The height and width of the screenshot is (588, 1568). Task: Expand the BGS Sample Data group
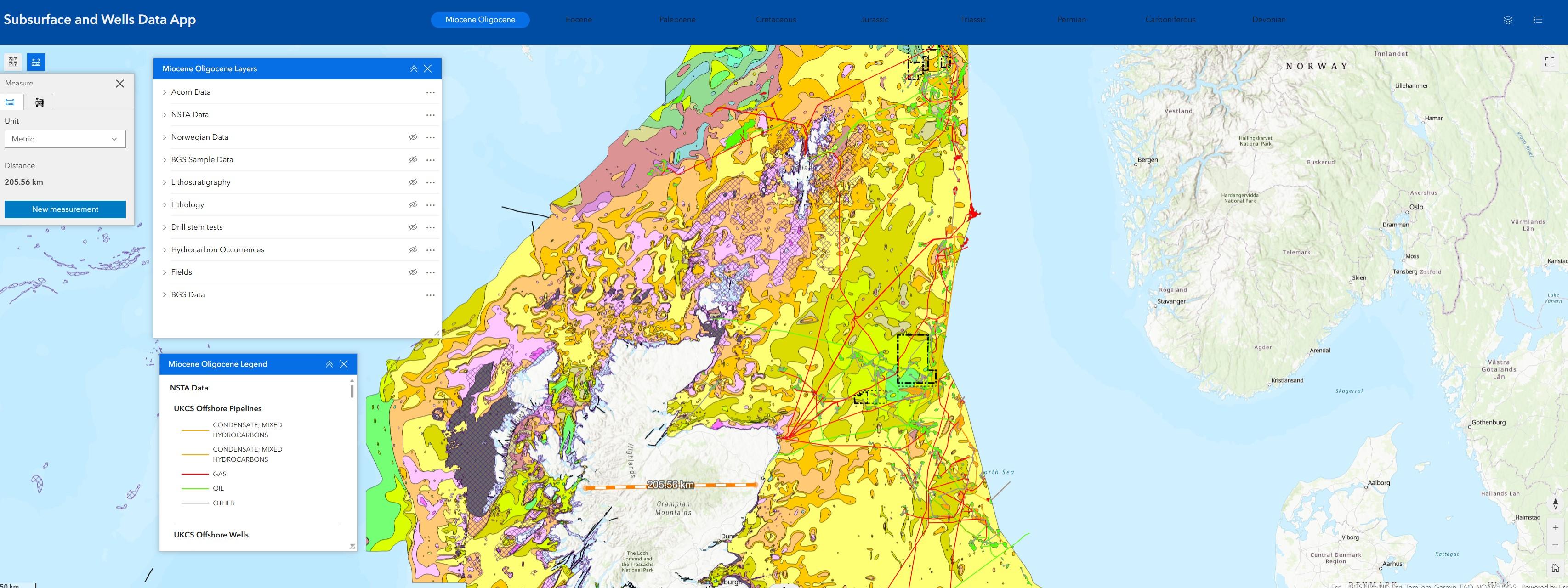[x=165, y=160]
